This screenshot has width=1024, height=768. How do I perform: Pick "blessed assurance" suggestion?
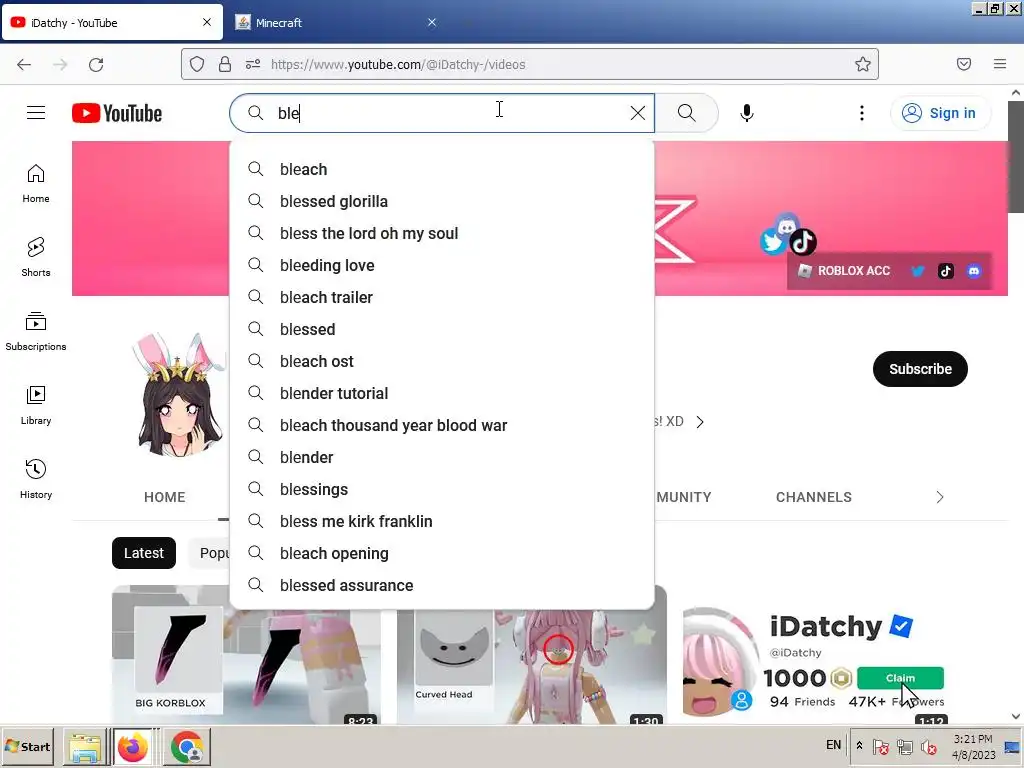[x=442, y=585]
